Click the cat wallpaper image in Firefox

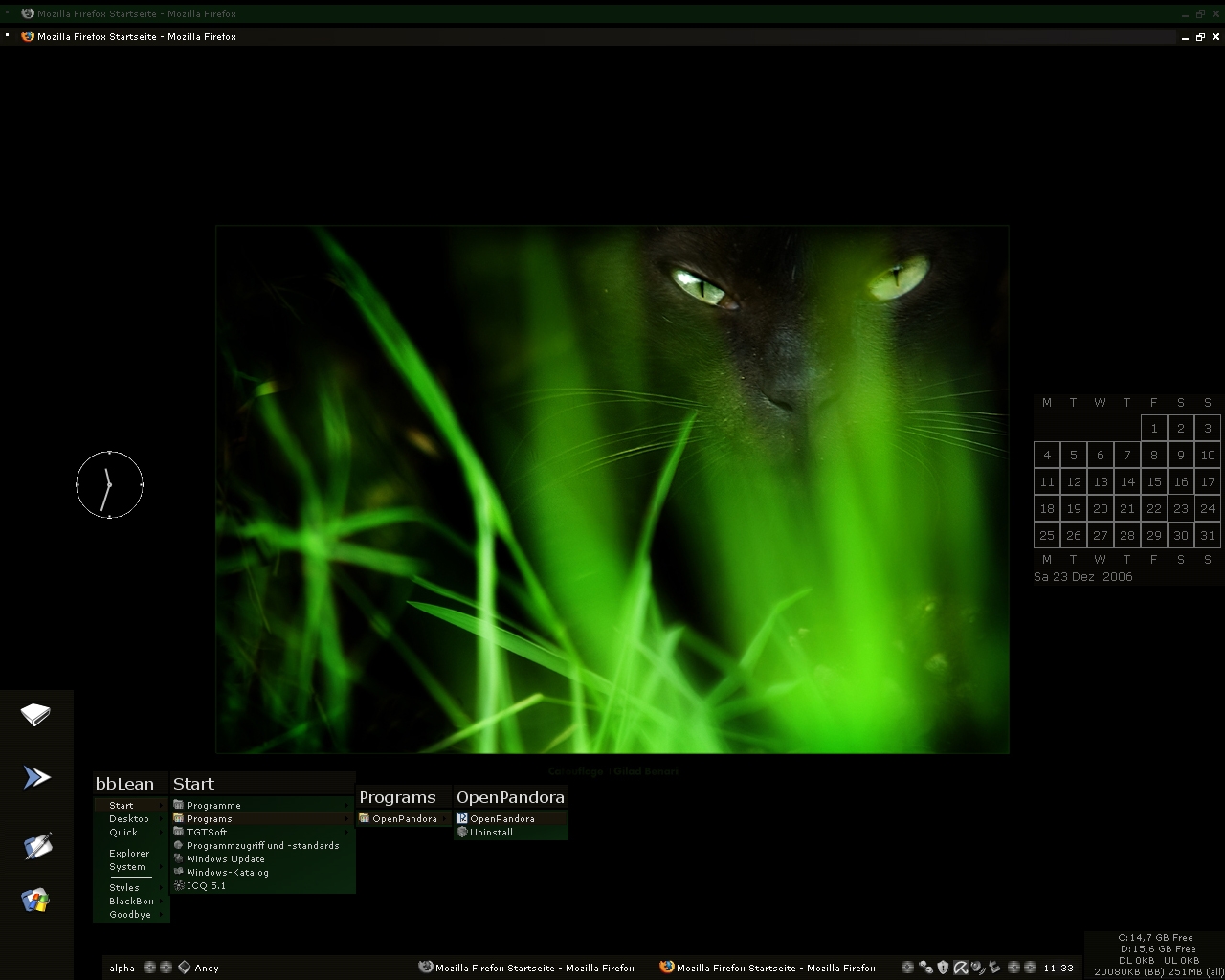[x=612, y=489]
